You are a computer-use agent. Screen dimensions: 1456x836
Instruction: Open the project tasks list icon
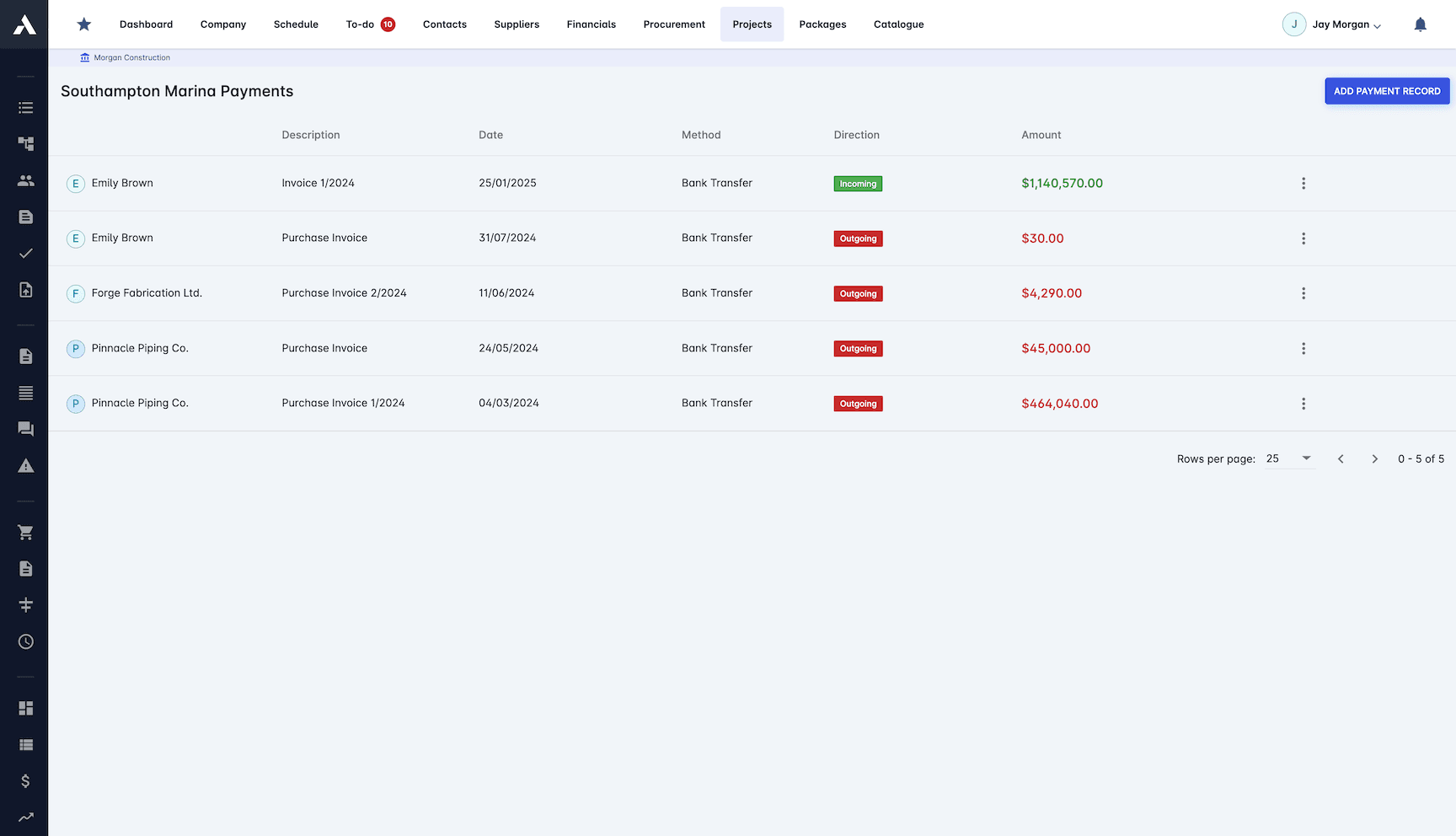pyautogui.click(x=25, y=107)
